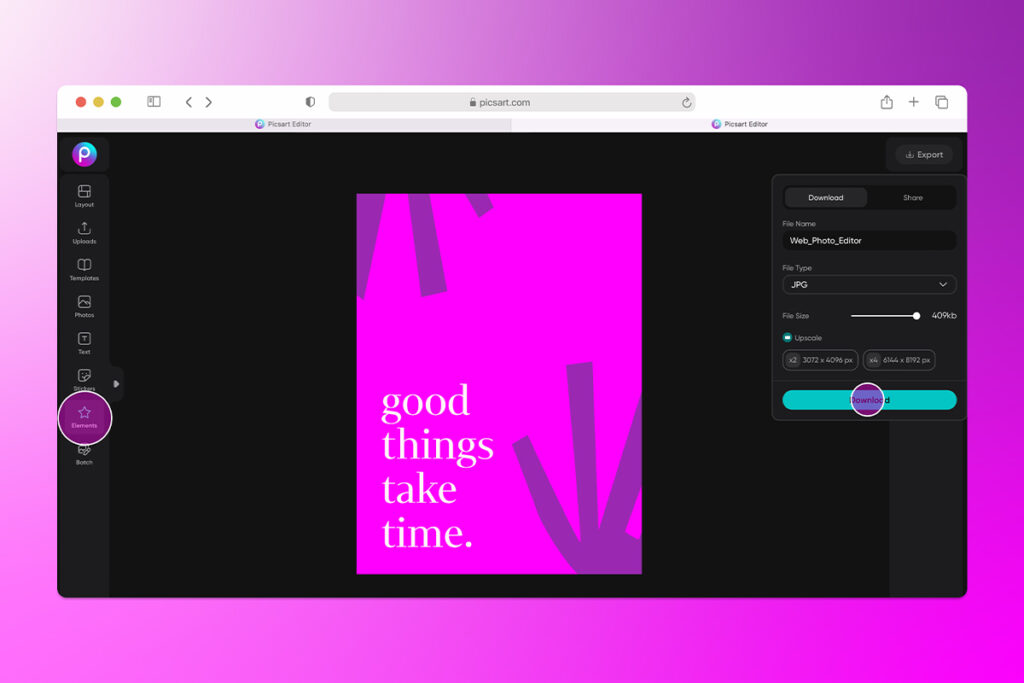Click the Export button
This screenshot has height=683, width=1024.
[x=924, y=154]
